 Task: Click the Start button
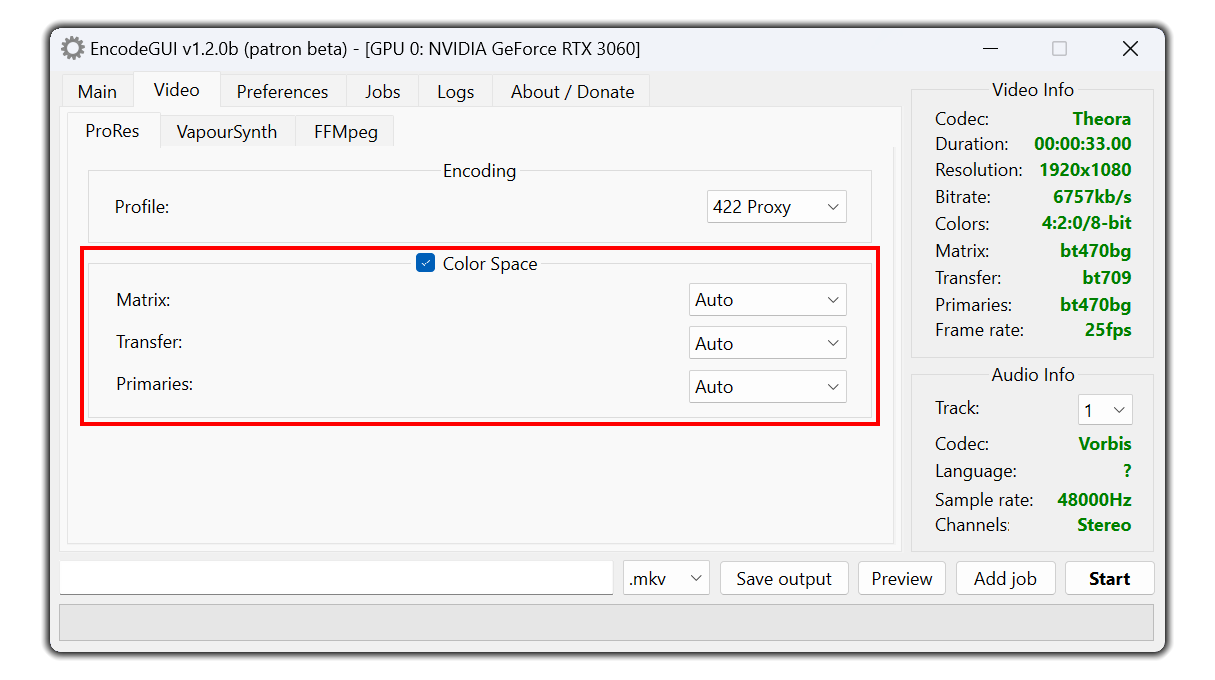1109,578
